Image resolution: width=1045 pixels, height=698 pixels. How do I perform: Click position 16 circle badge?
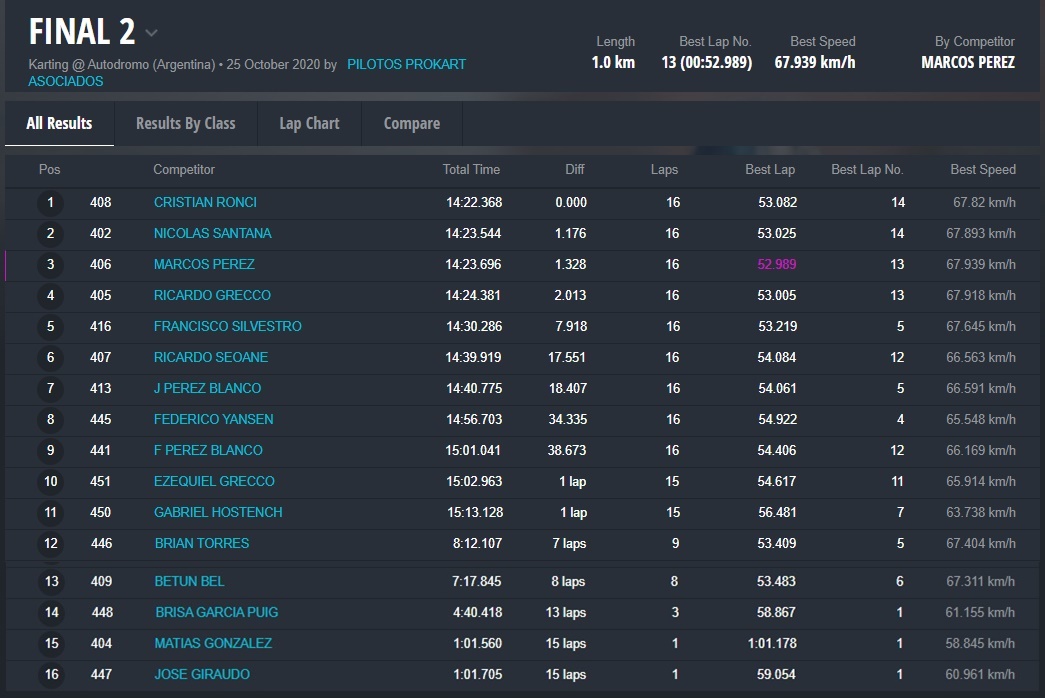pyautogui.click(x=51, y=675)
